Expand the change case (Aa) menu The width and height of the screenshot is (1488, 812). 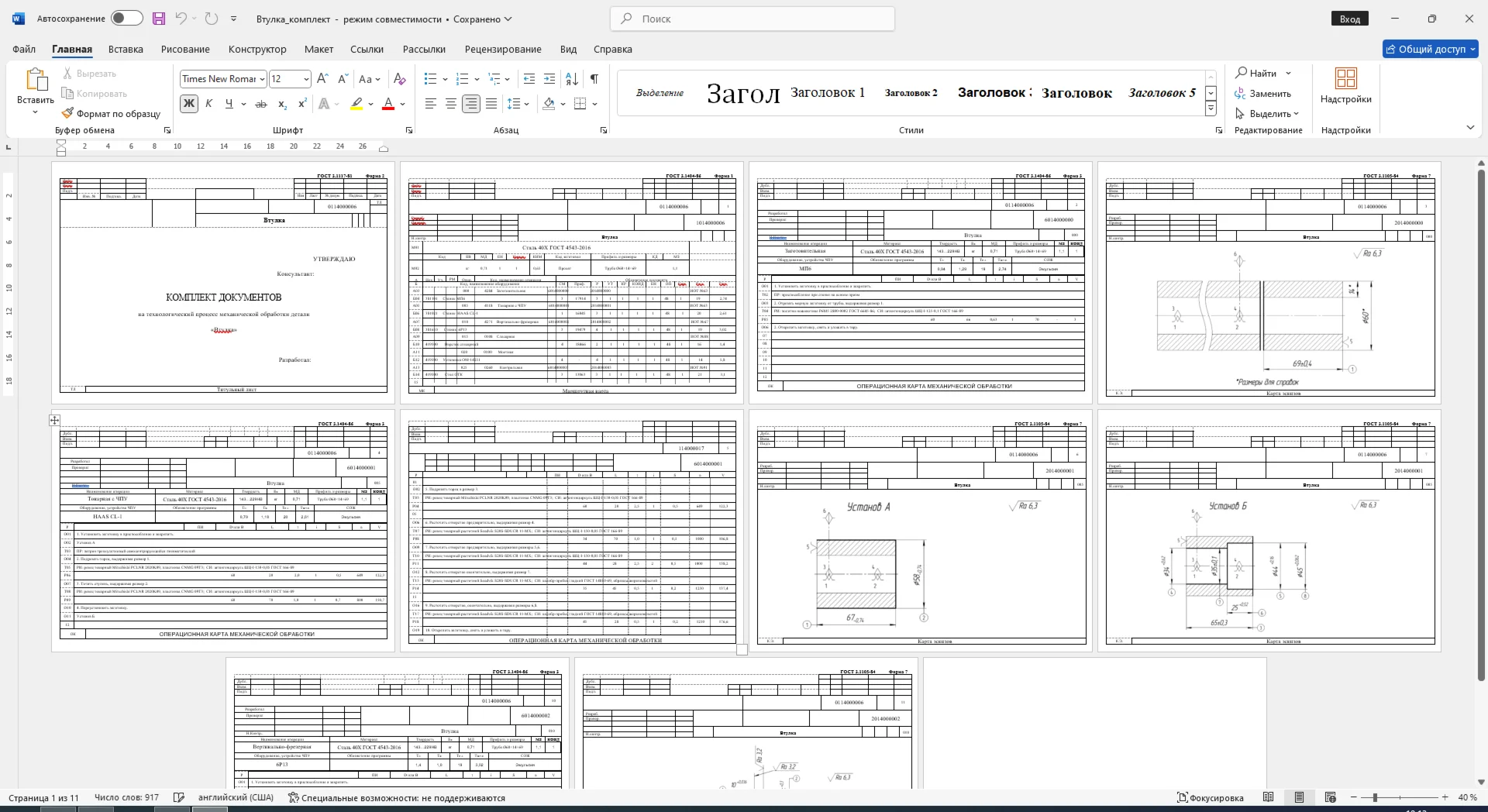point(370,78)
